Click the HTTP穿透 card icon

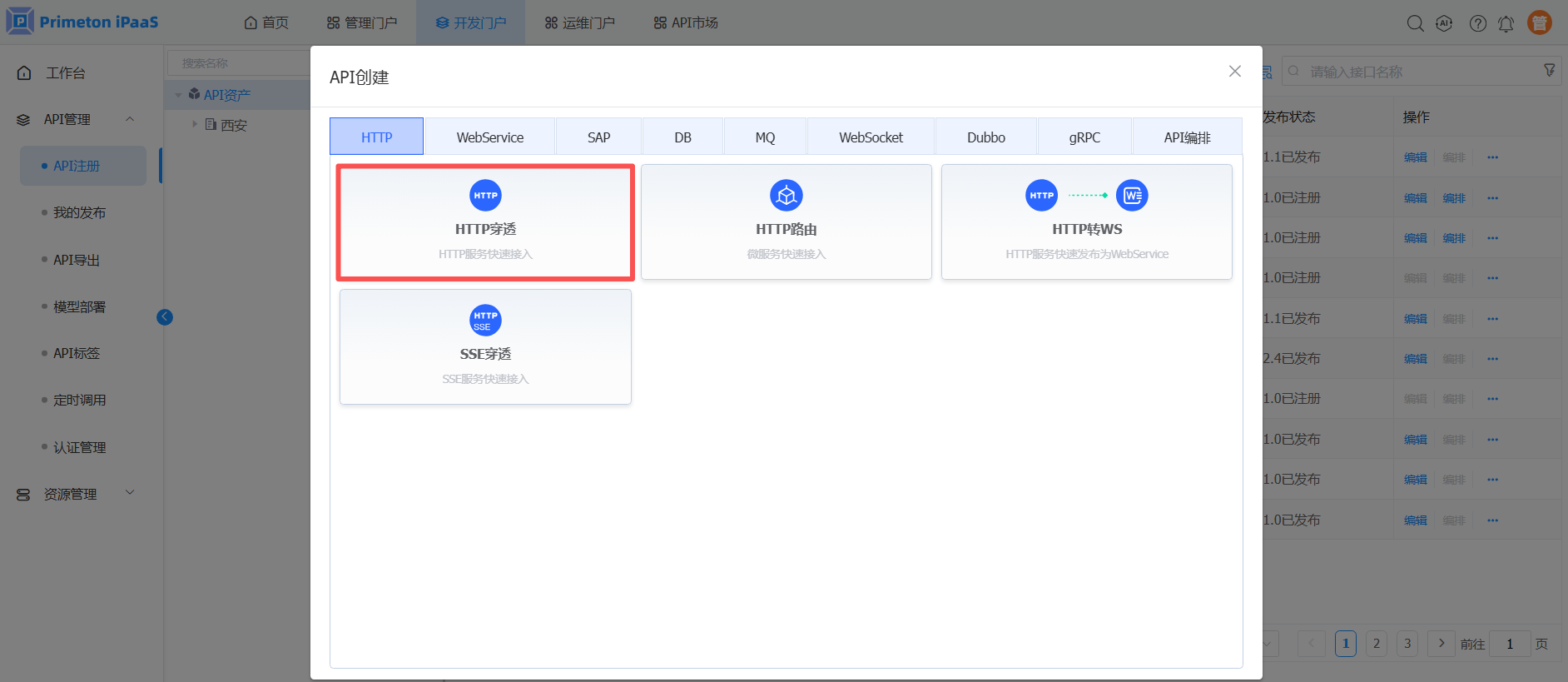(485, 196)
